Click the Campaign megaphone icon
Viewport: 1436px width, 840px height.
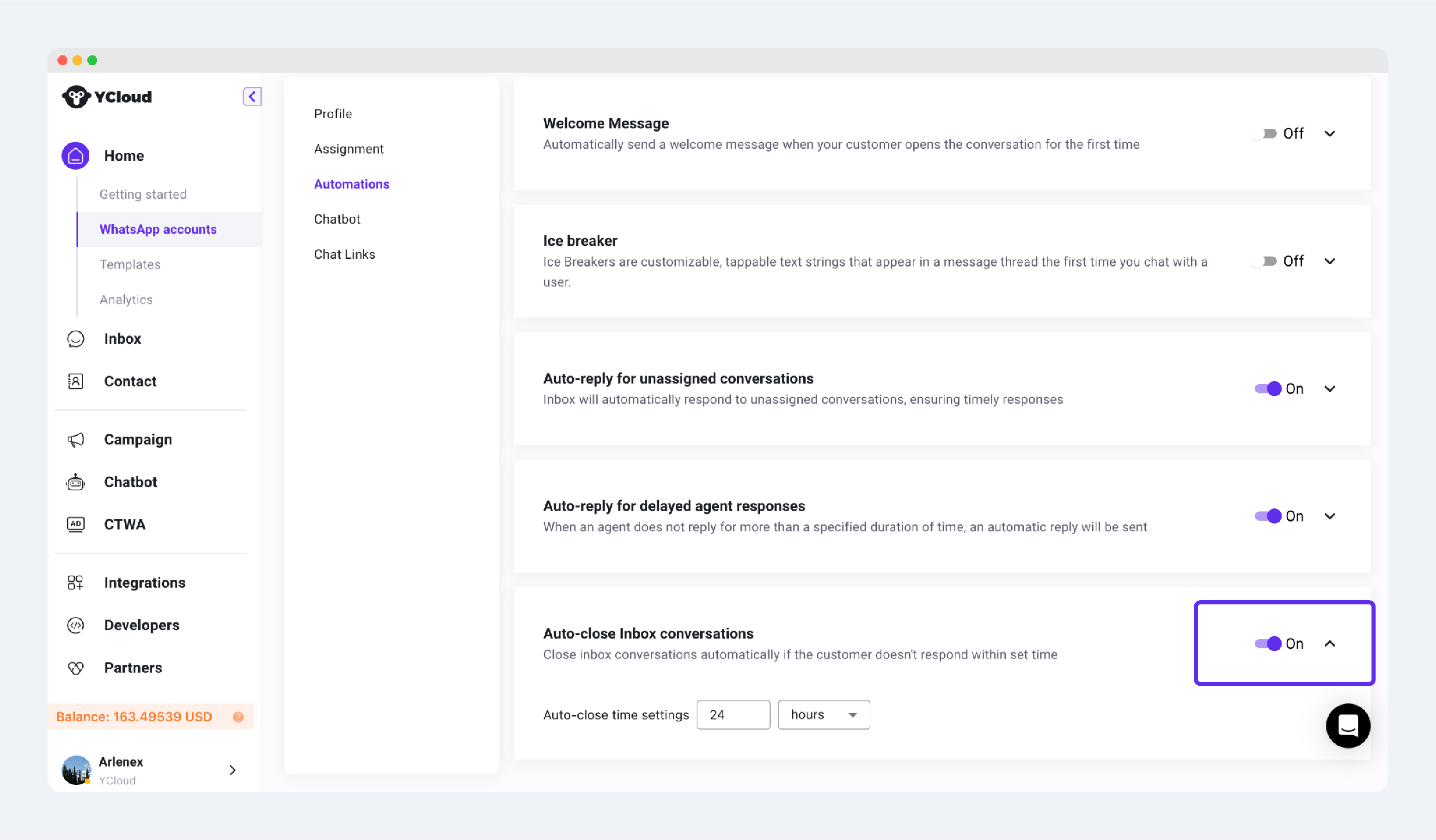click(x=75, y=440)
